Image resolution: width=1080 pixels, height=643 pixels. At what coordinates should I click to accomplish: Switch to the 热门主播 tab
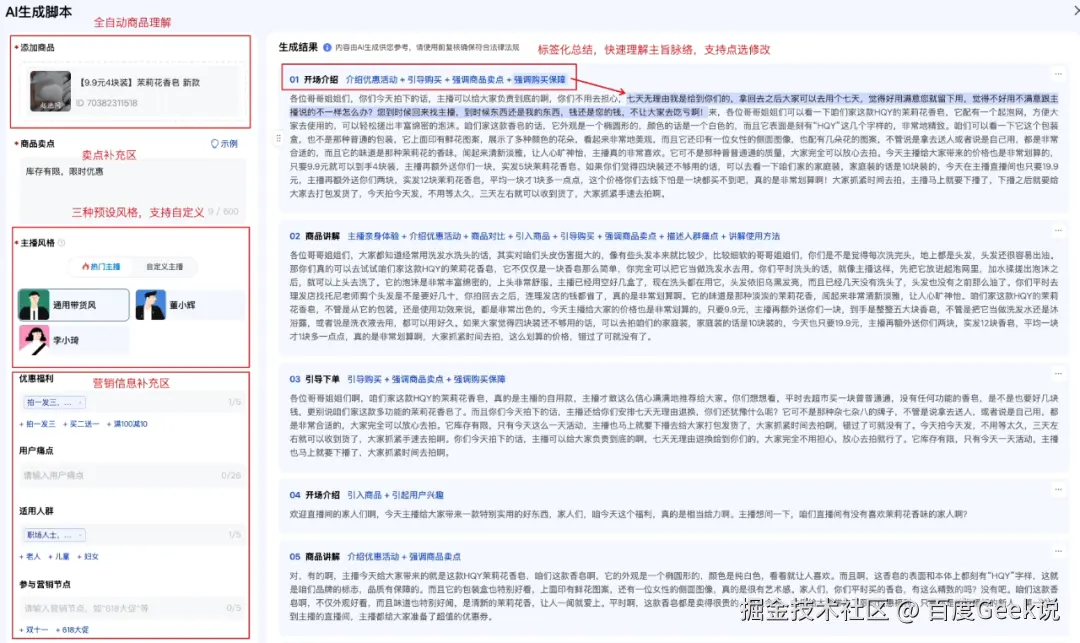coord(102,266)
